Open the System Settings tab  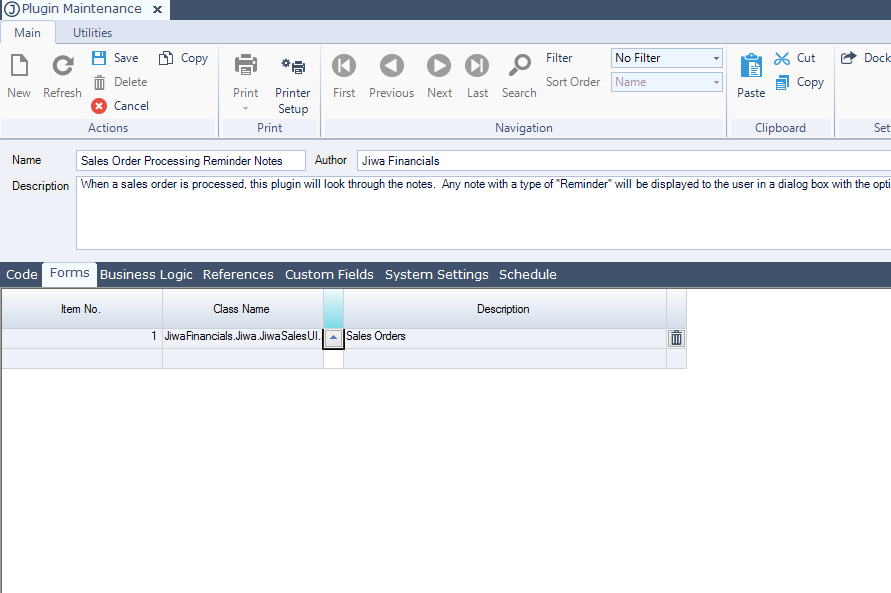click(436, 274)
